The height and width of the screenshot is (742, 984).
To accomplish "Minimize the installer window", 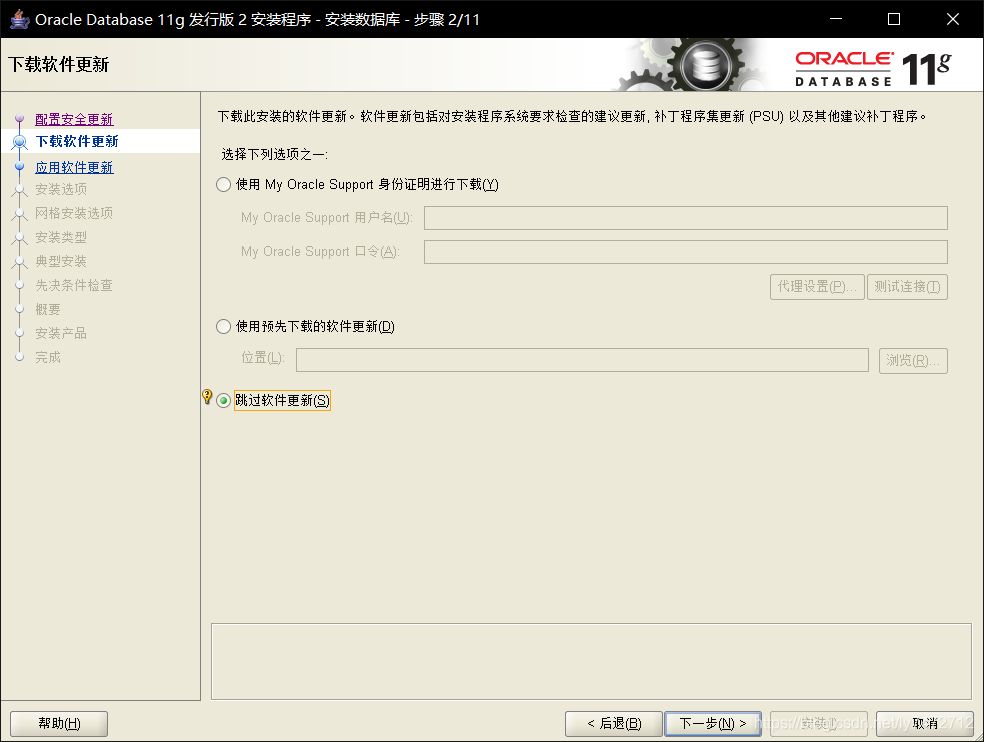I will tap(836, 19).
